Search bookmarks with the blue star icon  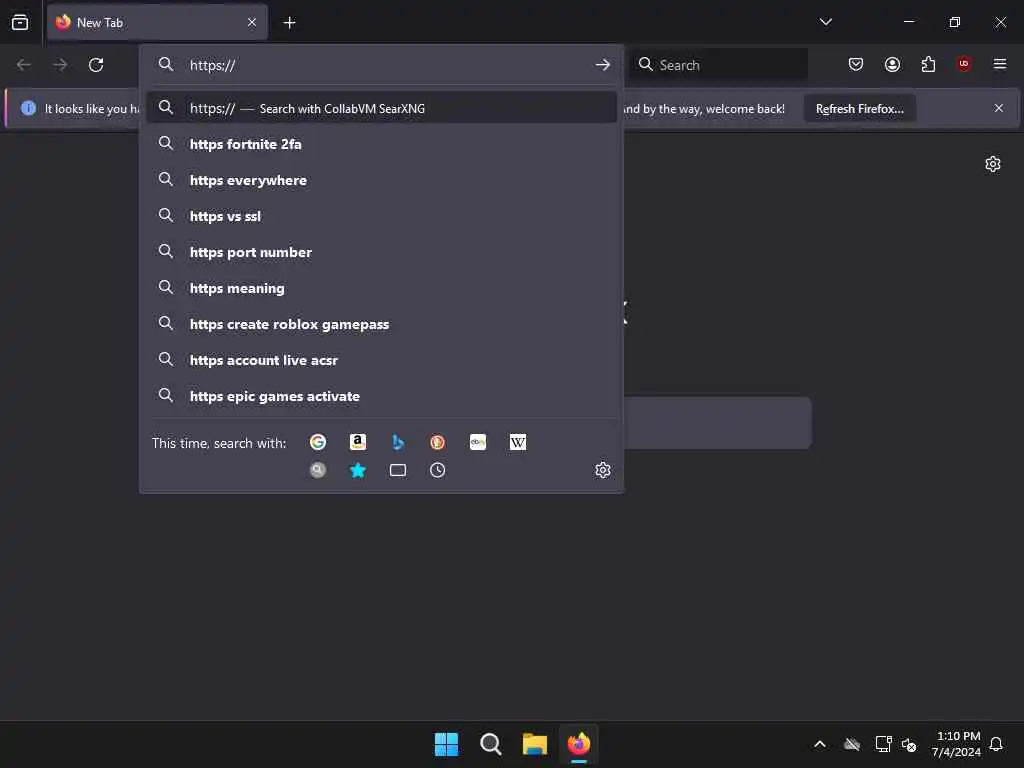coord(358,470)
